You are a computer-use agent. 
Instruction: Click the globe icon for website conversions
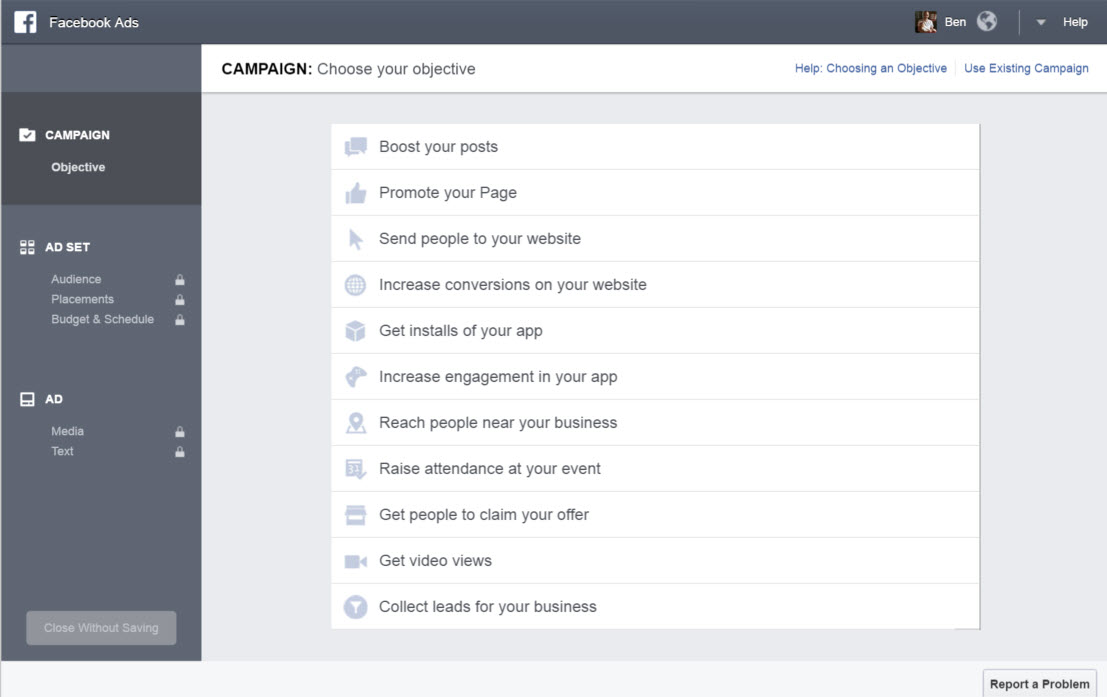tap(355, 285)
